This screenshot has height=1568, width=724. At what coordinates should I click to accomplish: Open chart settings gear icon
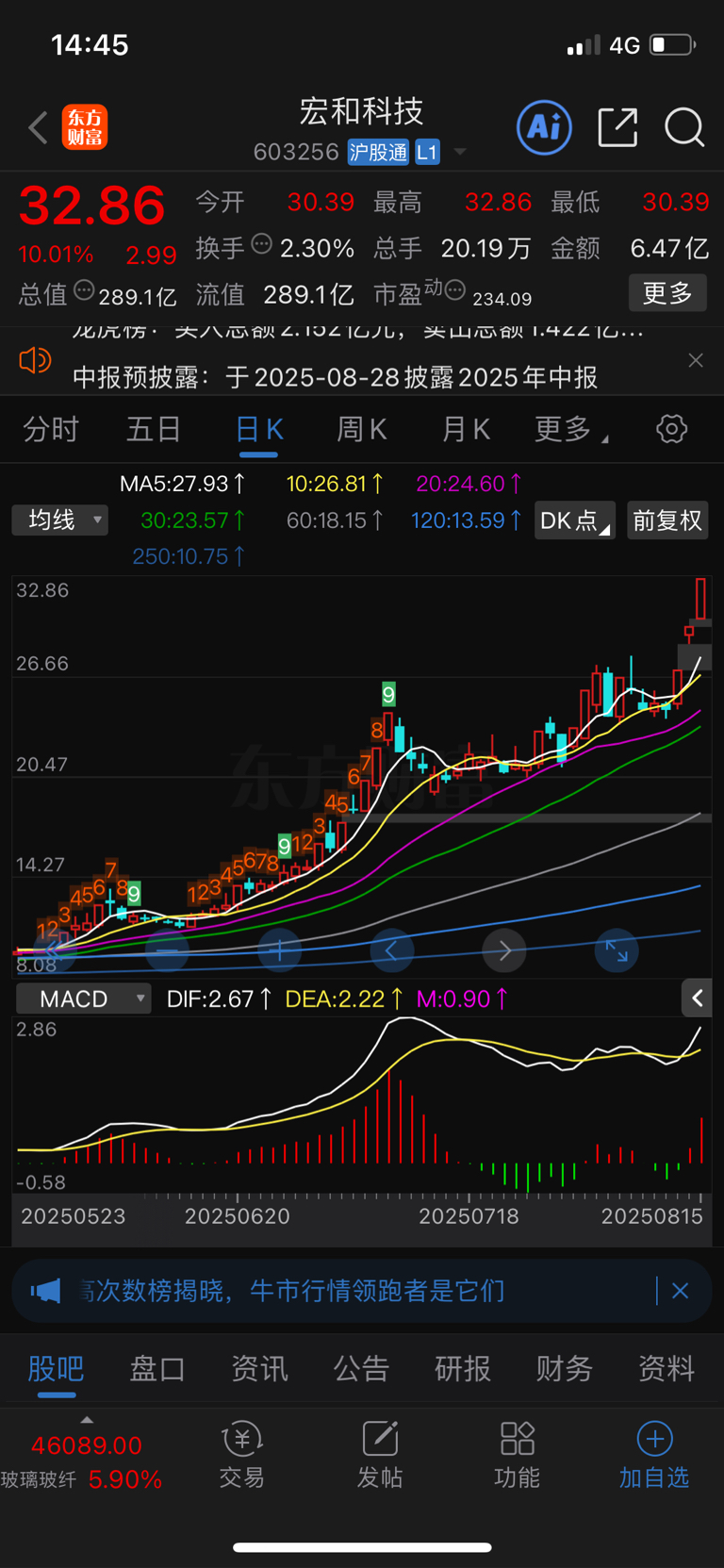671,429
